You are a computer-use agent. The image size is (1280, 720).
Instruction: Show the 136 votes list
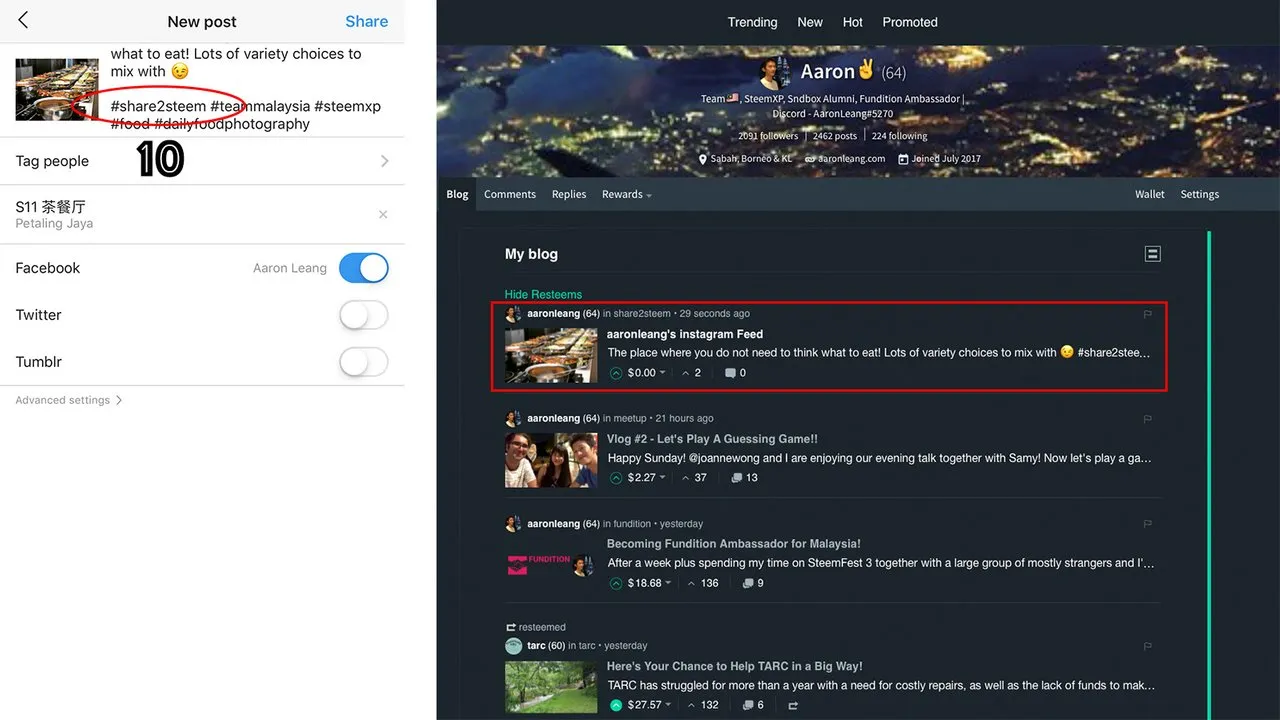[703, 583]
